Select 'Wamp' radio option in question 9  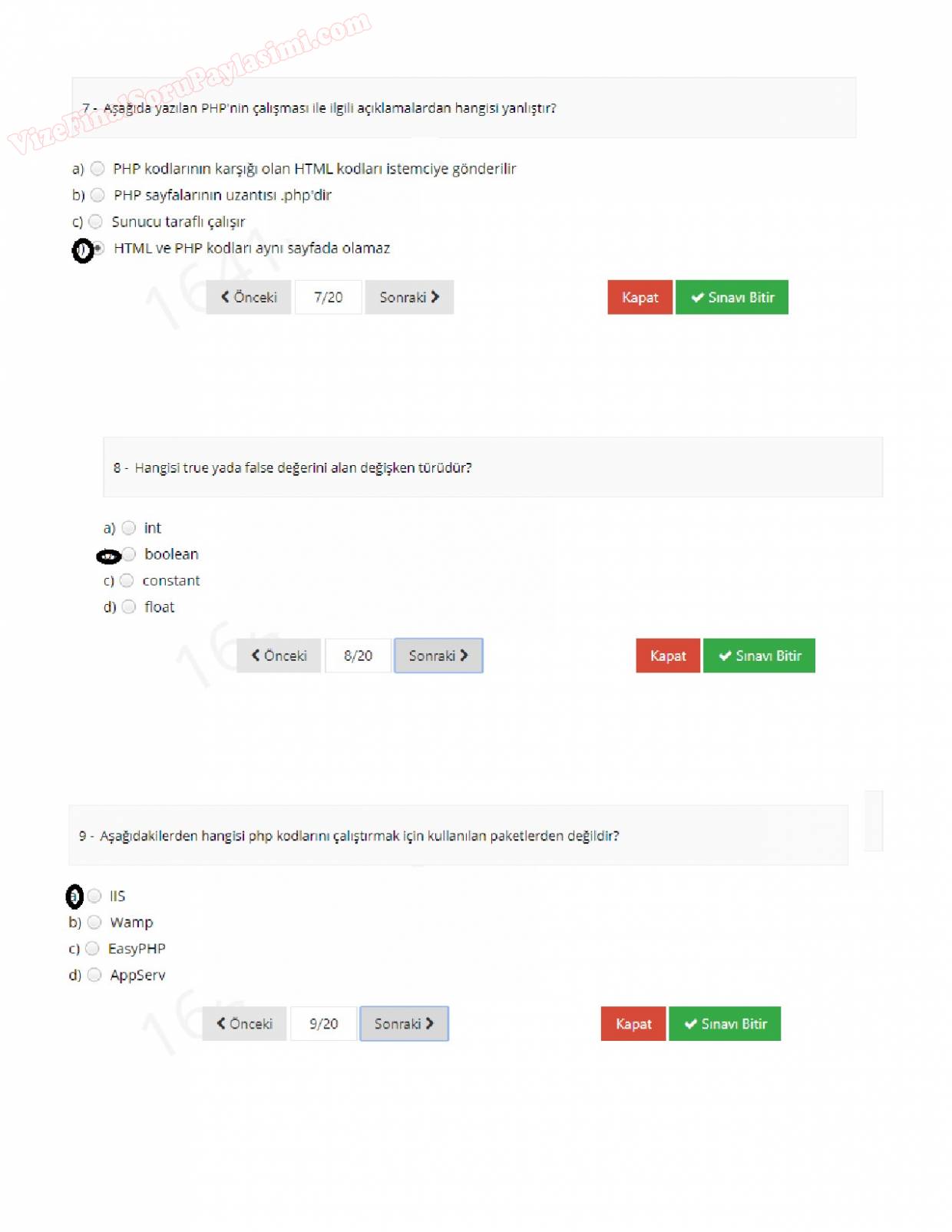[x=94, y=923]
